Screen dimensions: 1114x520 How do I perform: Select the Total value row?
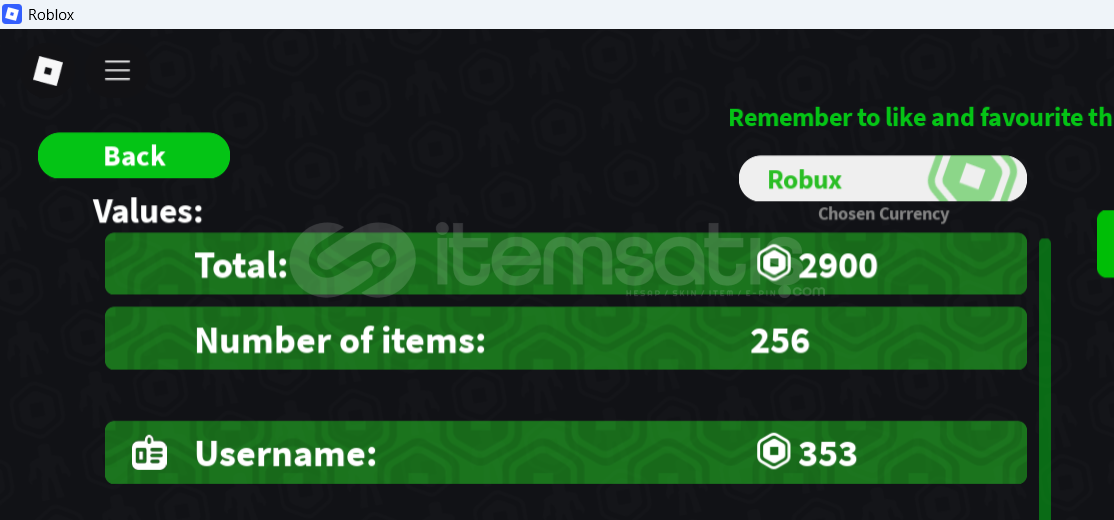[x=566, y=264]
